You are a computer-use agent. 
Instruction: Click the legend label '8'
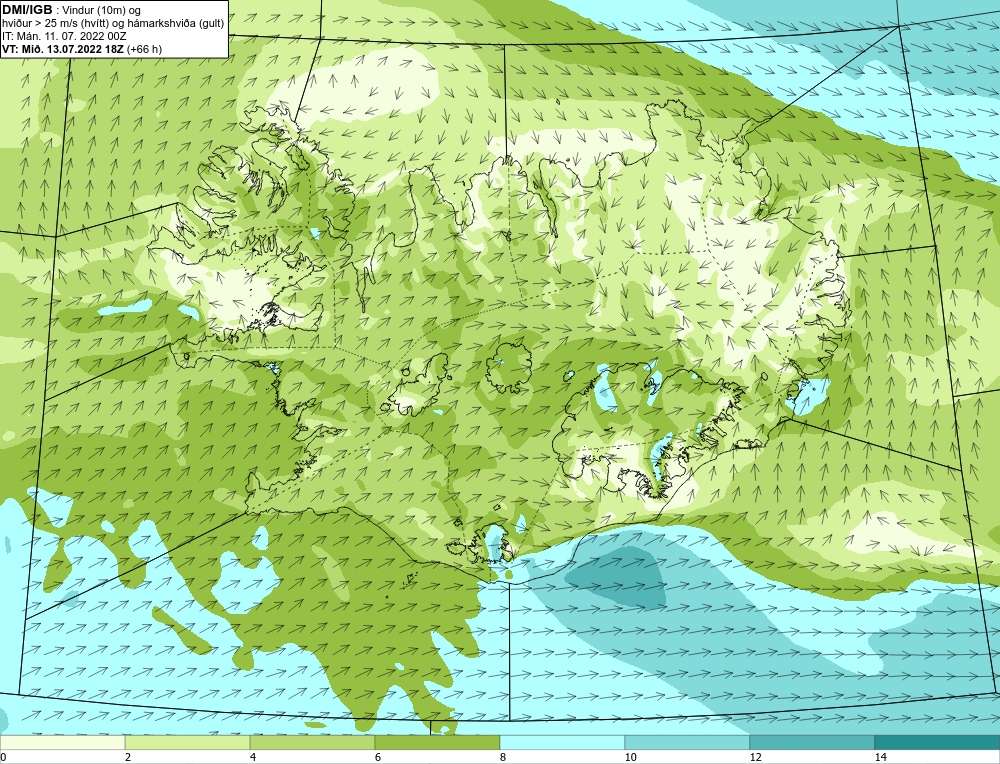point(503,757)
